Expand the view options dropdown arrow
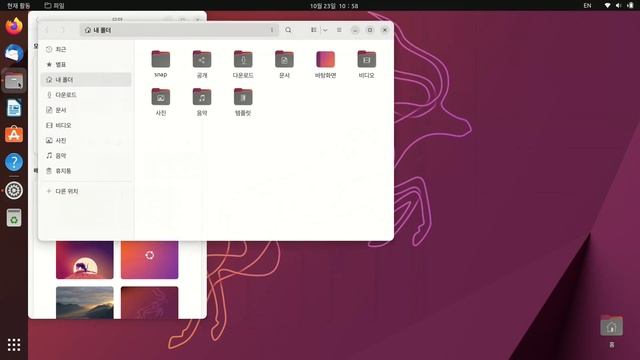The height and width of the screenshot is (360, 640). tap(325, 30)
